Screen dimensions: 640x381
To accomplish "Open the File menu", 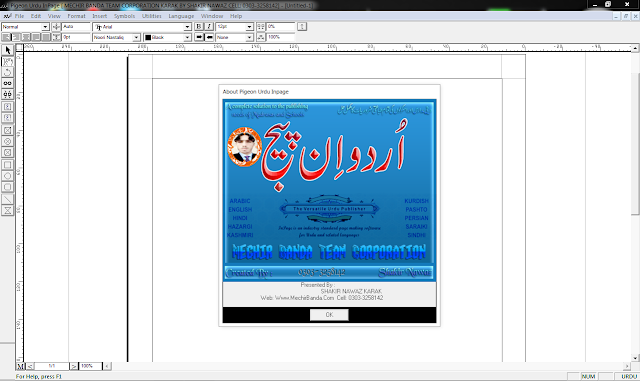I will [x=20, y=16].
